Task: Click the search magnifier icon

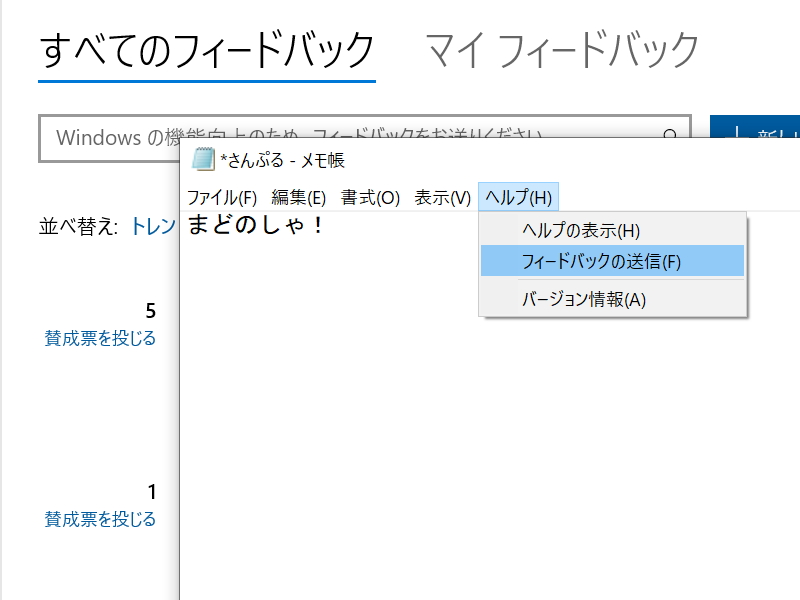Action: click(x=668, y=133)
